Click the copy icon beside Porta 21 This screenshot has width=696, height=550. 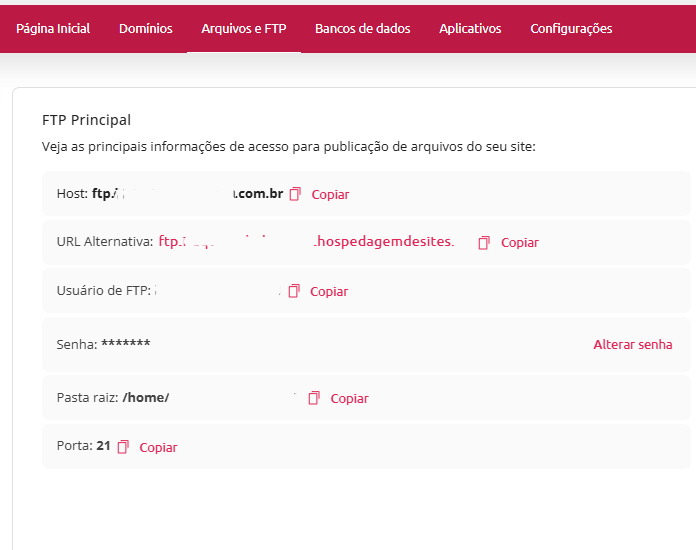coord(123,447)
